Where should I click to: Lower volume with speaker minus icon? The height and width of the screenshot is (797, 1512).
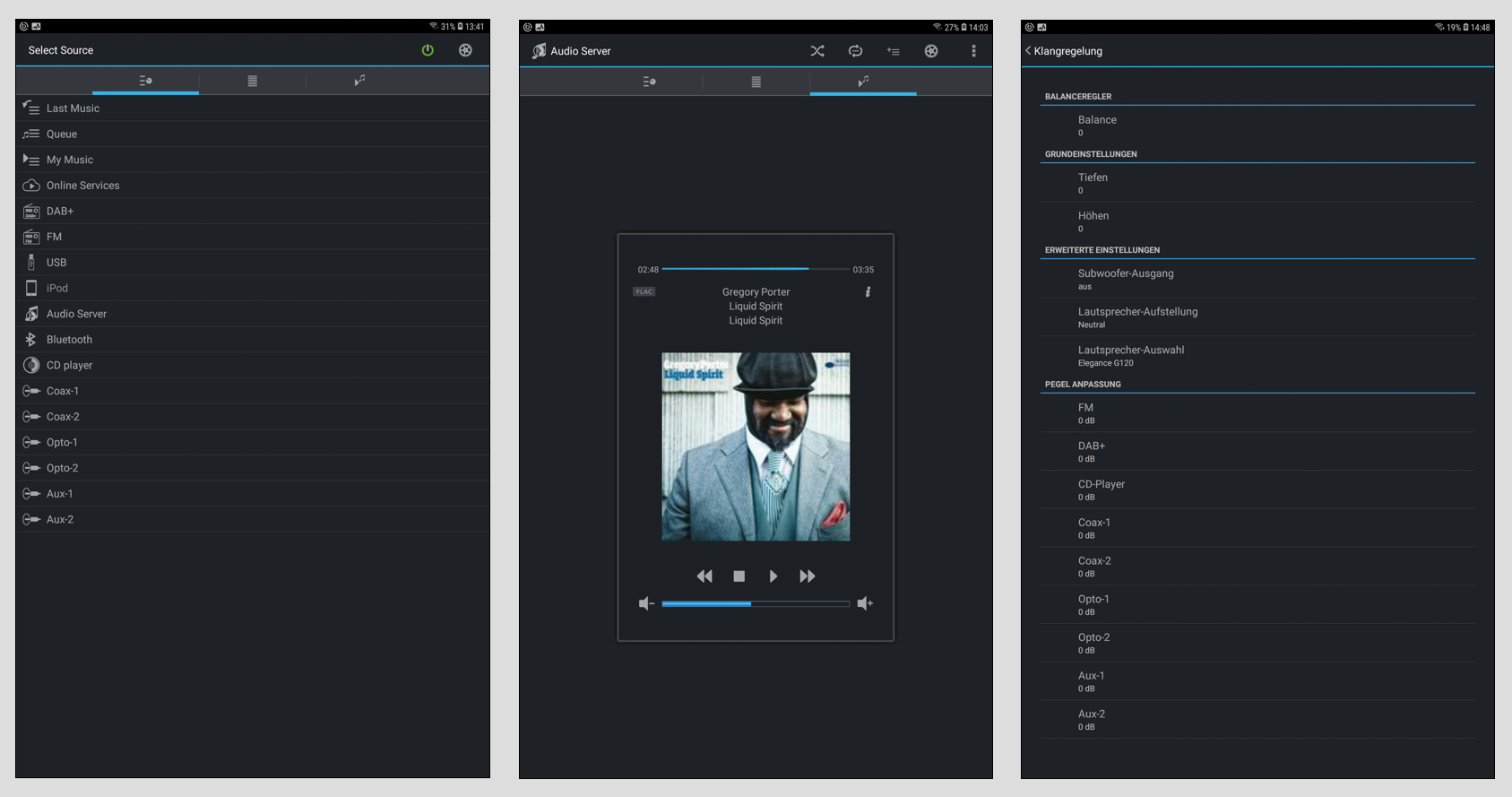coord(646,603)
